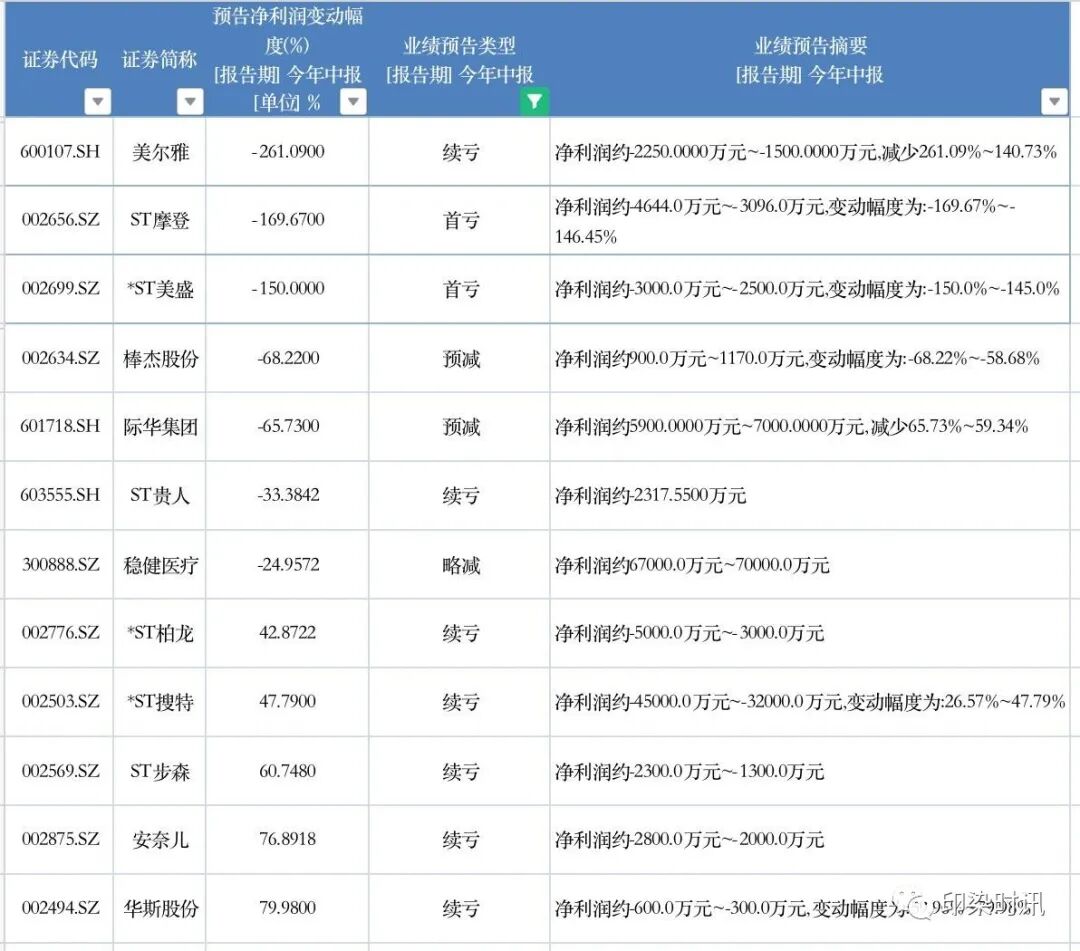
Task: Open the 业绩预告摘要 column filter dropdown
Action: (x=1054, y=101)
